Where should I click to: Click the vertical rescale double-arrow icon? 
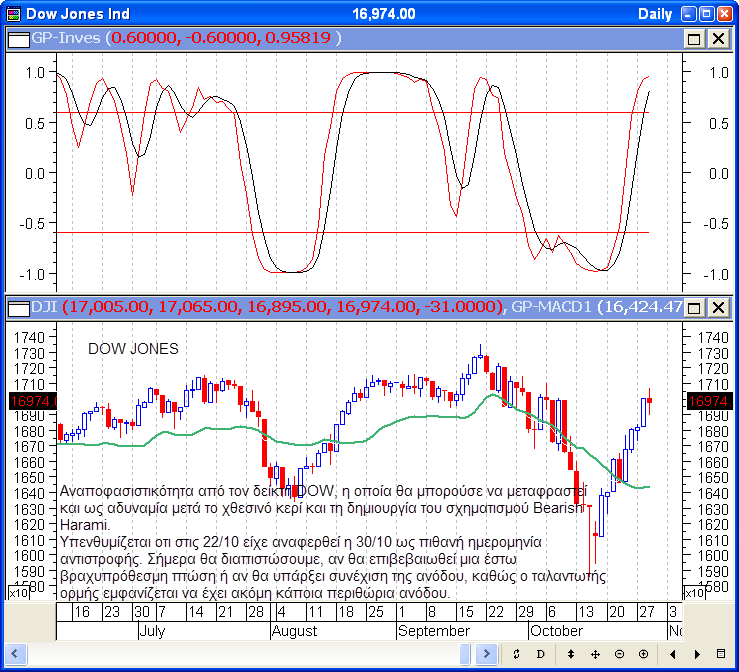[x=570, y=654]
